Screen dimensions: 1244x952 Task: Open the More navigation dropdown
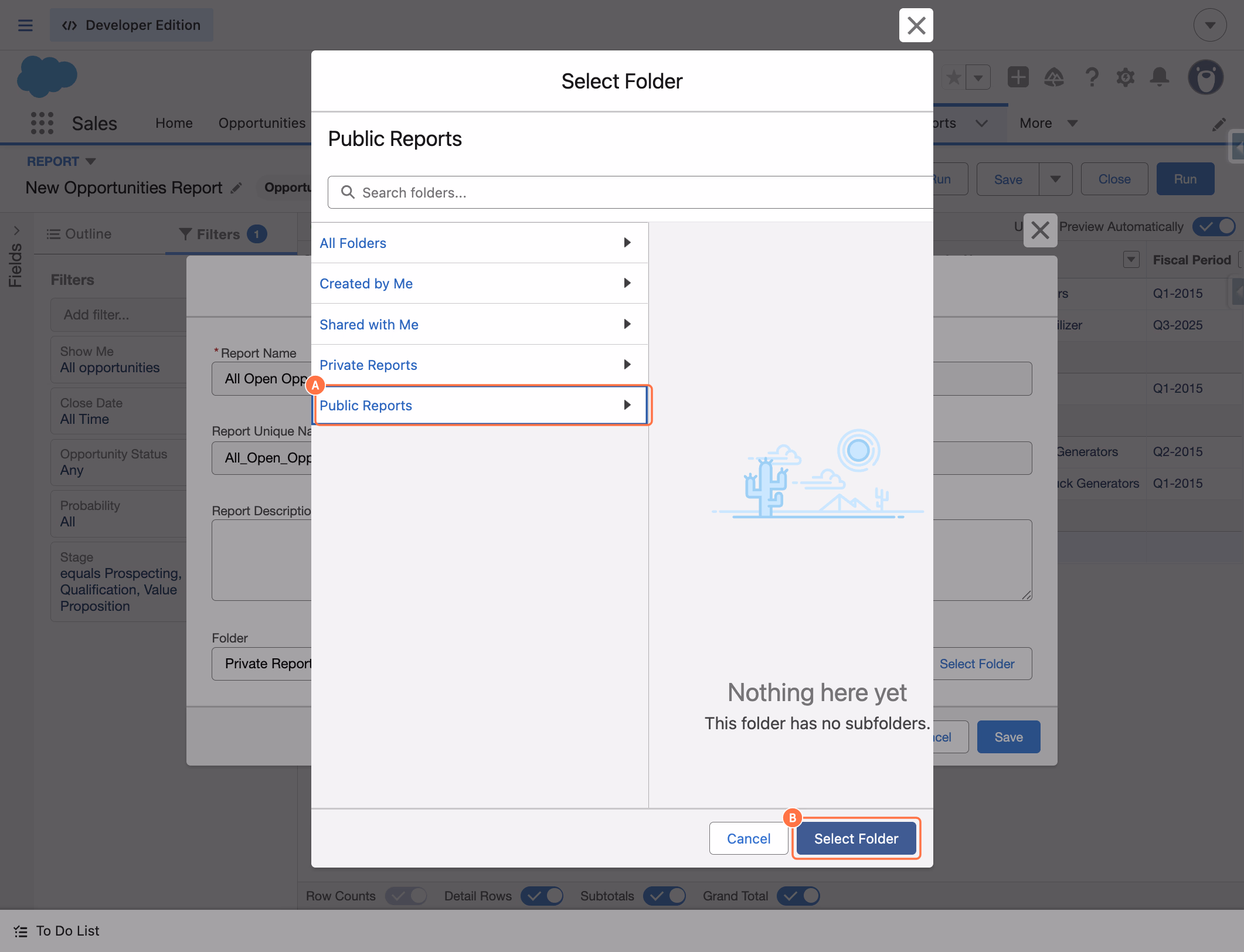click(x=1049, y=123)
